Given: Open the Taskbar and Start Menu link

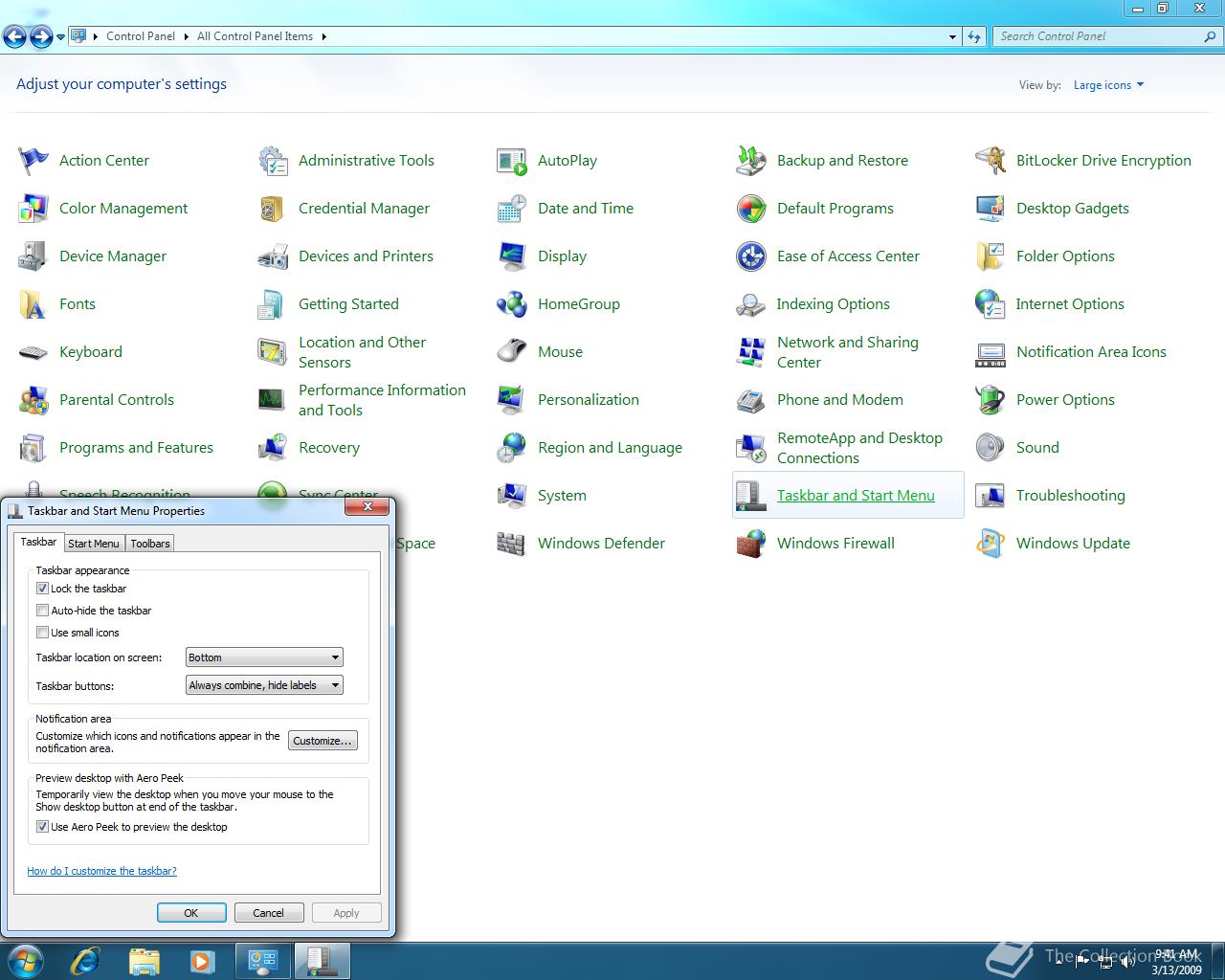Looking at the screenshot, I should point(856,496).
